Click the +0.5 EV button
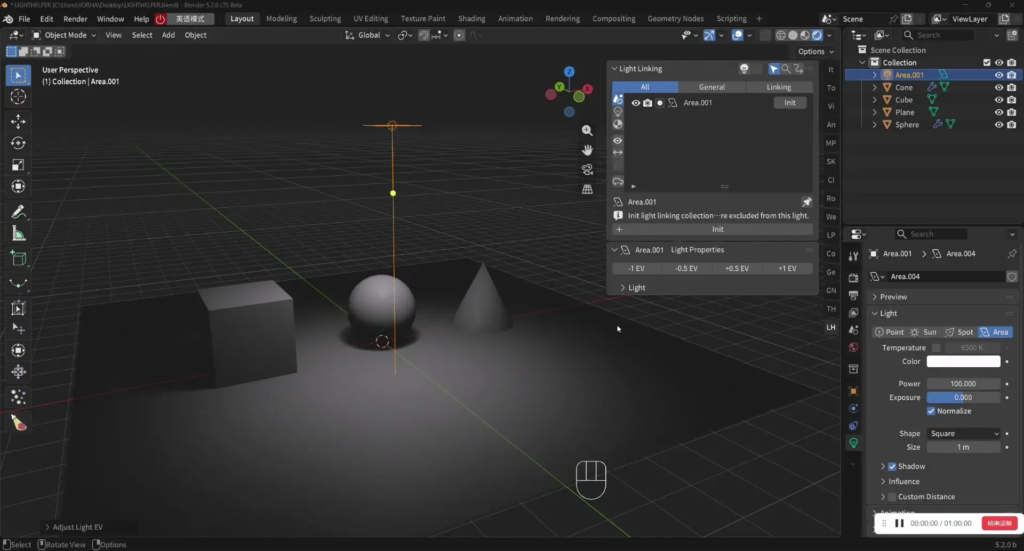The image size is (1024, 551). coord(737,269)
